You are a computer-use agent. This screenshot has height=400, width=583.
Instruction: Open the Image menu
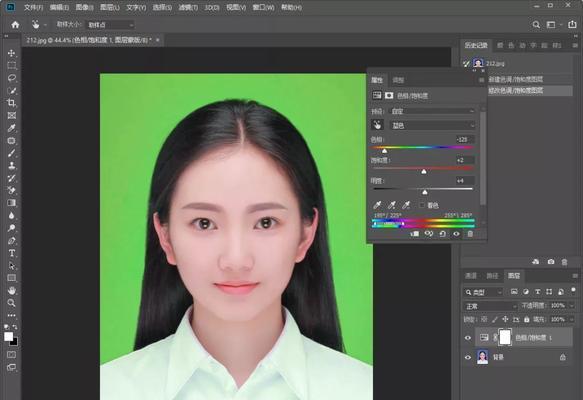click(84, 7)
